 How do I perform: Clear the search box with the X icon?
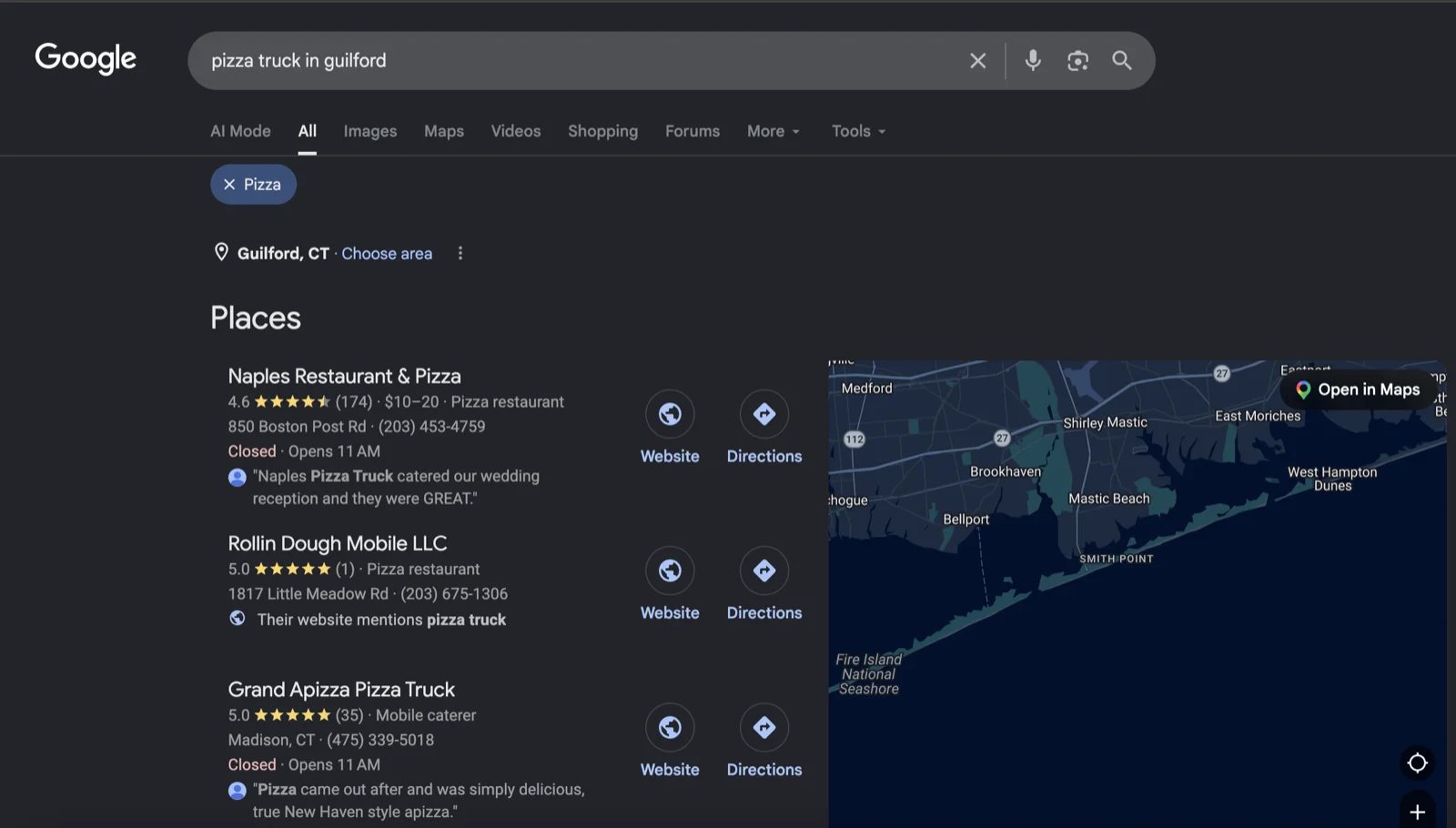(977, 61)
